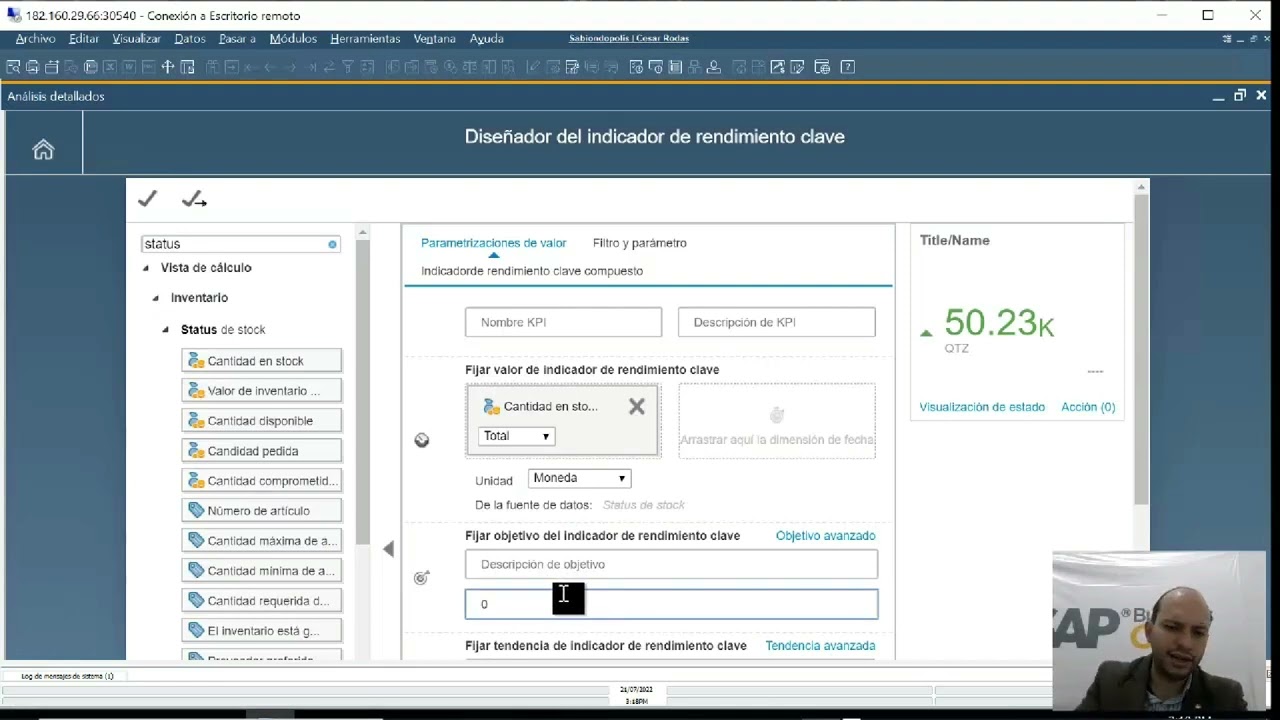Remove the Cantidad en sto... measure
1280x720 pixels.
[637, 406]
